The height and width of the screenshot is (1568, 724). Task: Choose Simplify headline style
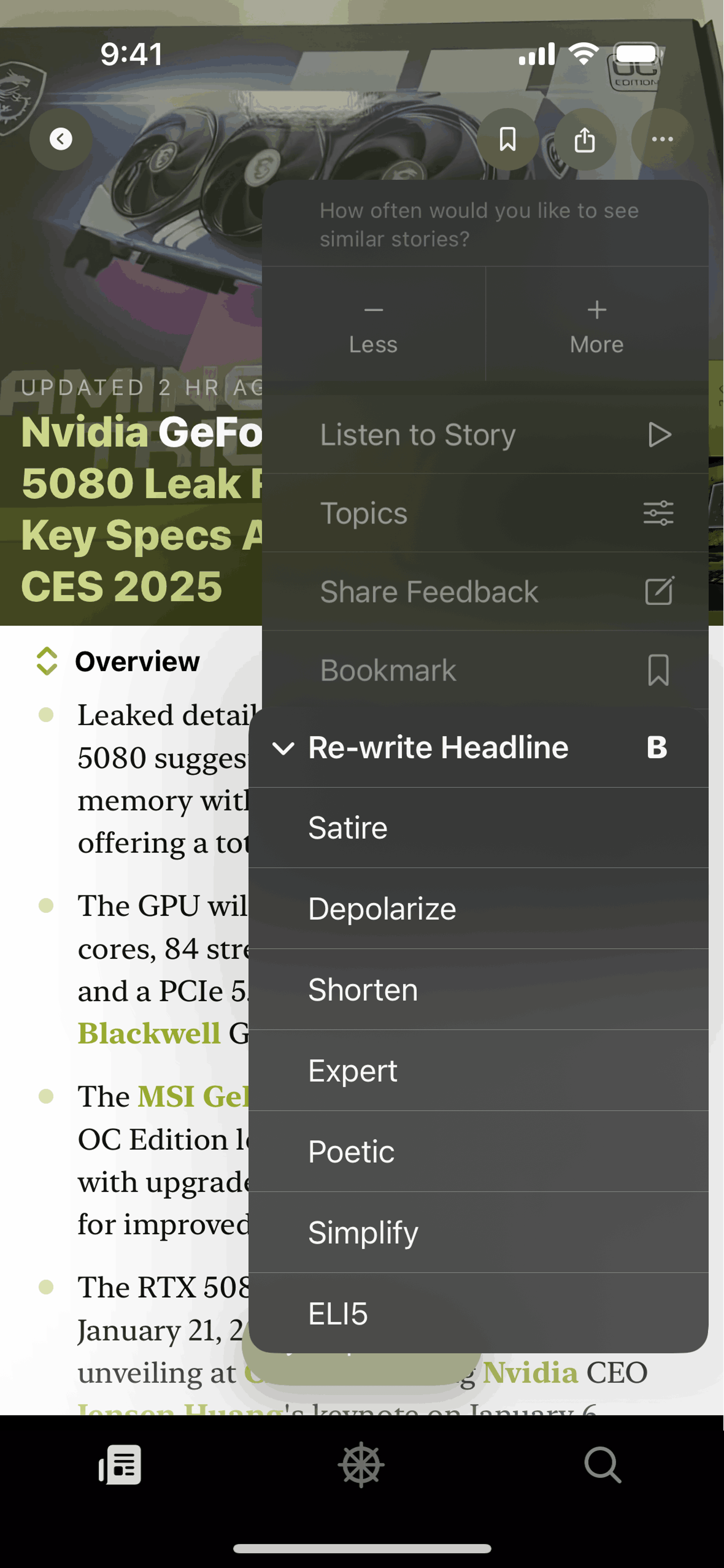pos(479,1233)
